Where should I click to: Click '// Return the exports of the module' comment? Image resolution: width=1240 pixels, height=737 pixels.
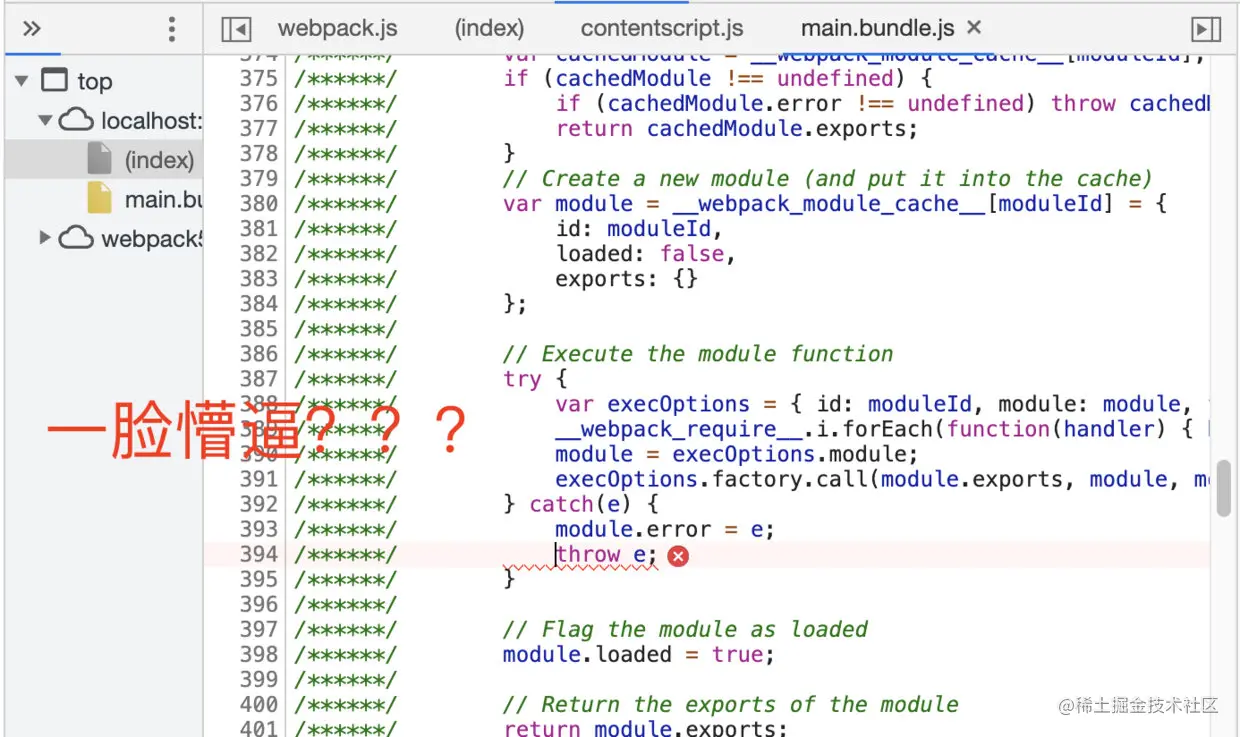click(731, 704)
